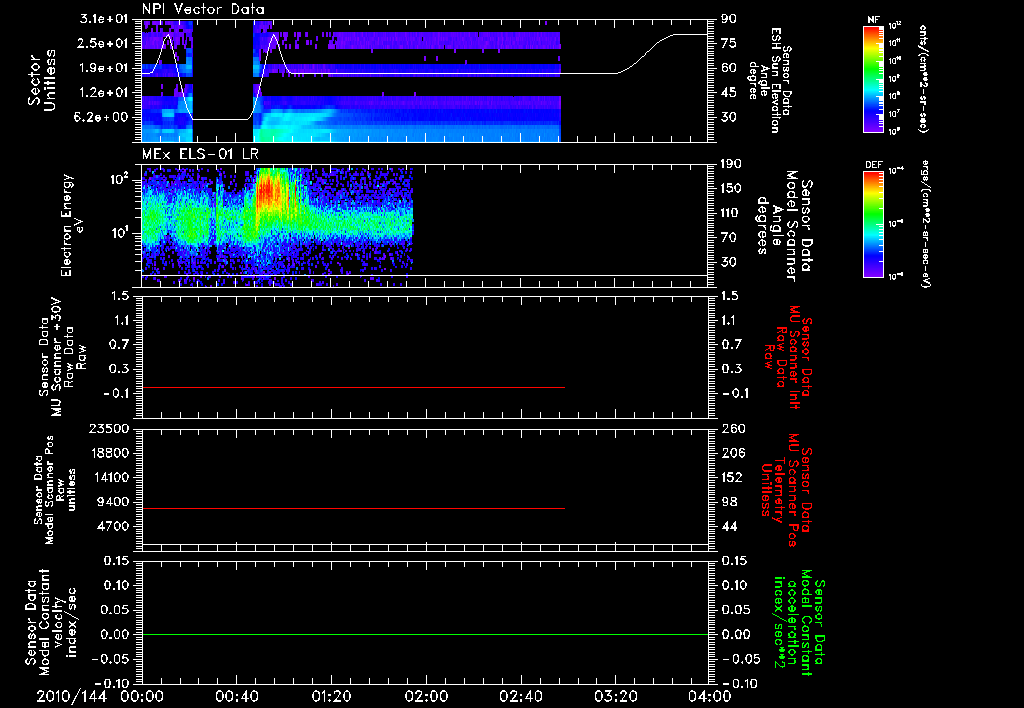The image size is (1024, 708).
Task: Click the red trace in the MU Scanner +30V plot
Action: pyautogui.click(x=353, y=388)
